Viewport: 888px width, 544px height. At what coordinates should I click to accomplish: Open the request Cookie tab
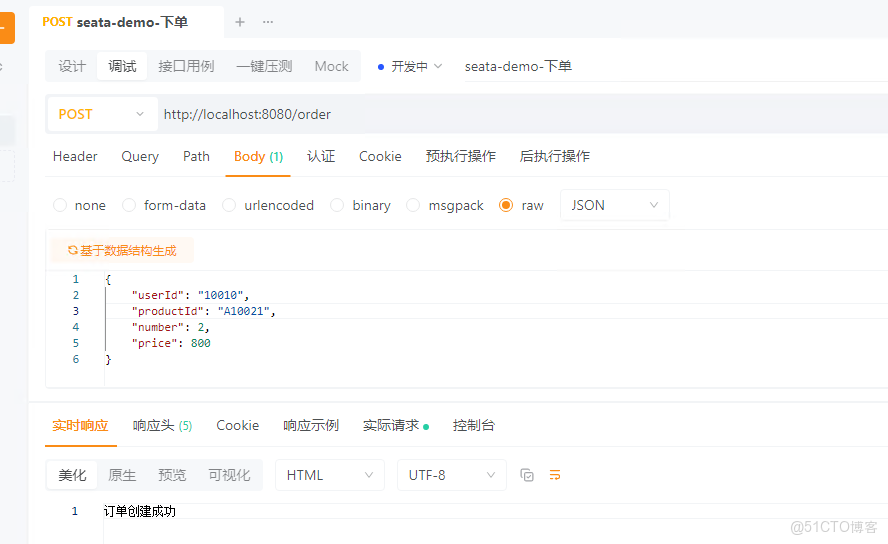pos(380,156)
